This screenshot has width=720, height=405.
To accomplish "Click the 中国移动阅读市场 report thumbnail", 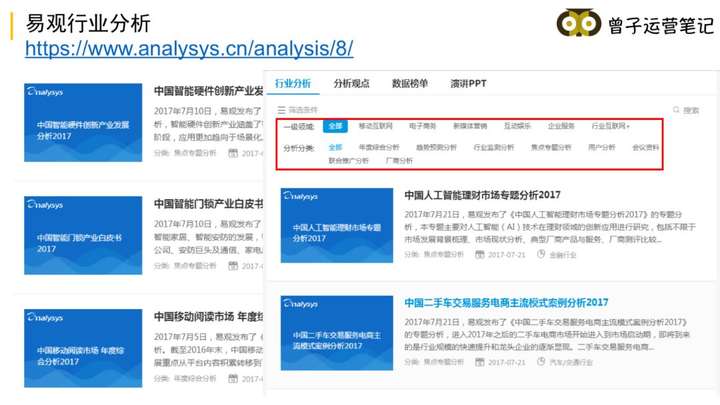I will (83, 348).
